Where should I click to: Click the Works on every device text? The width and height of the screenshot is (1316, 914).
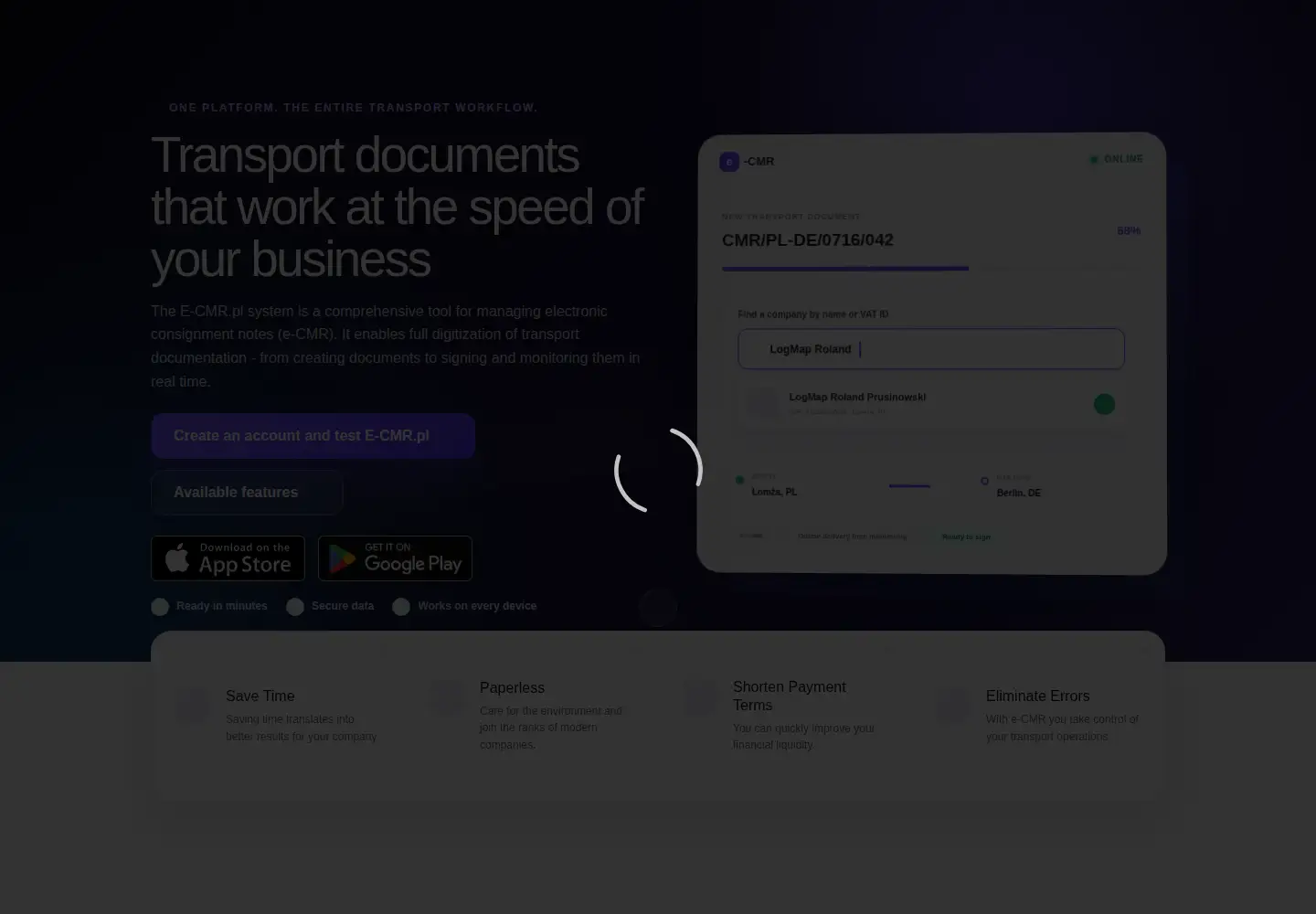click(477, 606)
